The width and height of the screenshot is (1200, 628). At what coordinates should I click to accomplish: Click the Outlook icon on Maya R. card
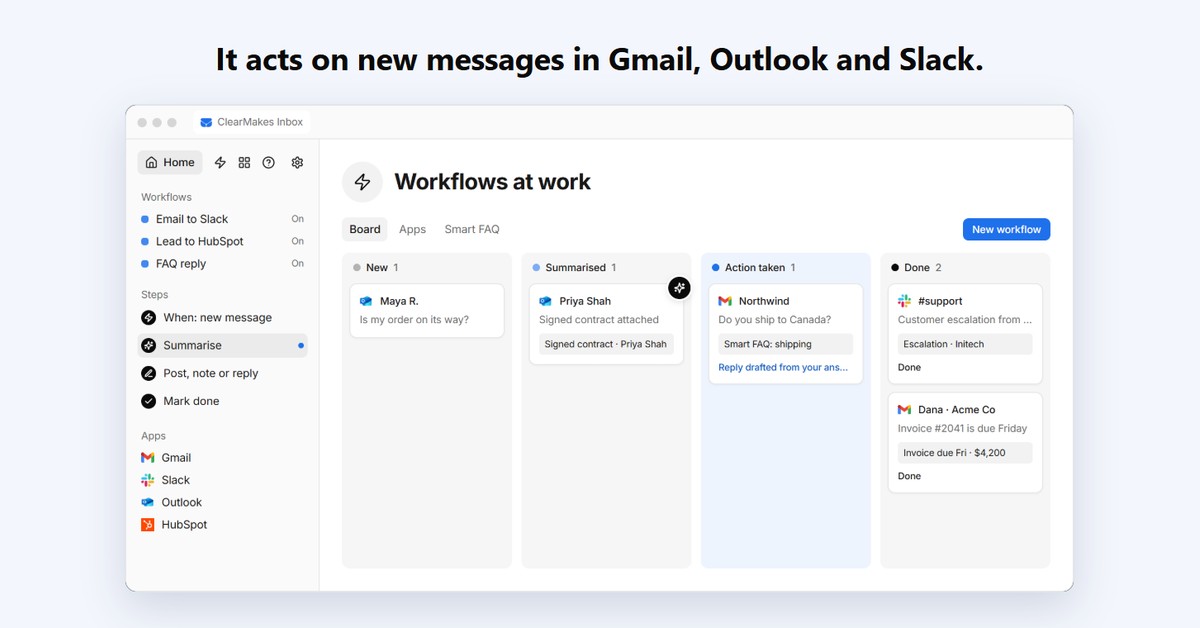tap(366, 301)
